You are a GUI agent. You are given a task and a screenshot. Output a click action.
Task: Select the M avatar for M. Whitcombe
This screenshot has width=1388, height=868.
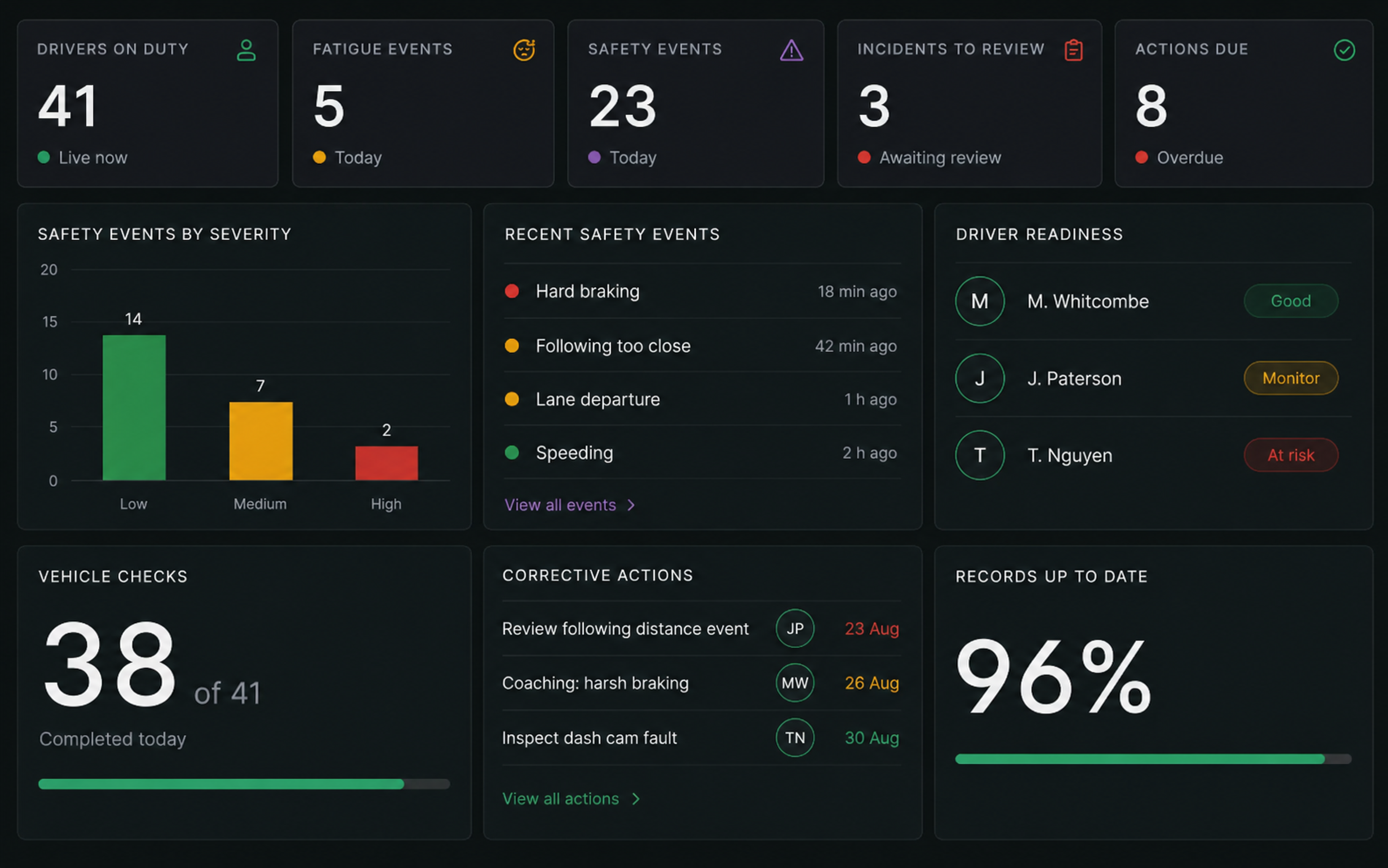(x=980, y=301)
